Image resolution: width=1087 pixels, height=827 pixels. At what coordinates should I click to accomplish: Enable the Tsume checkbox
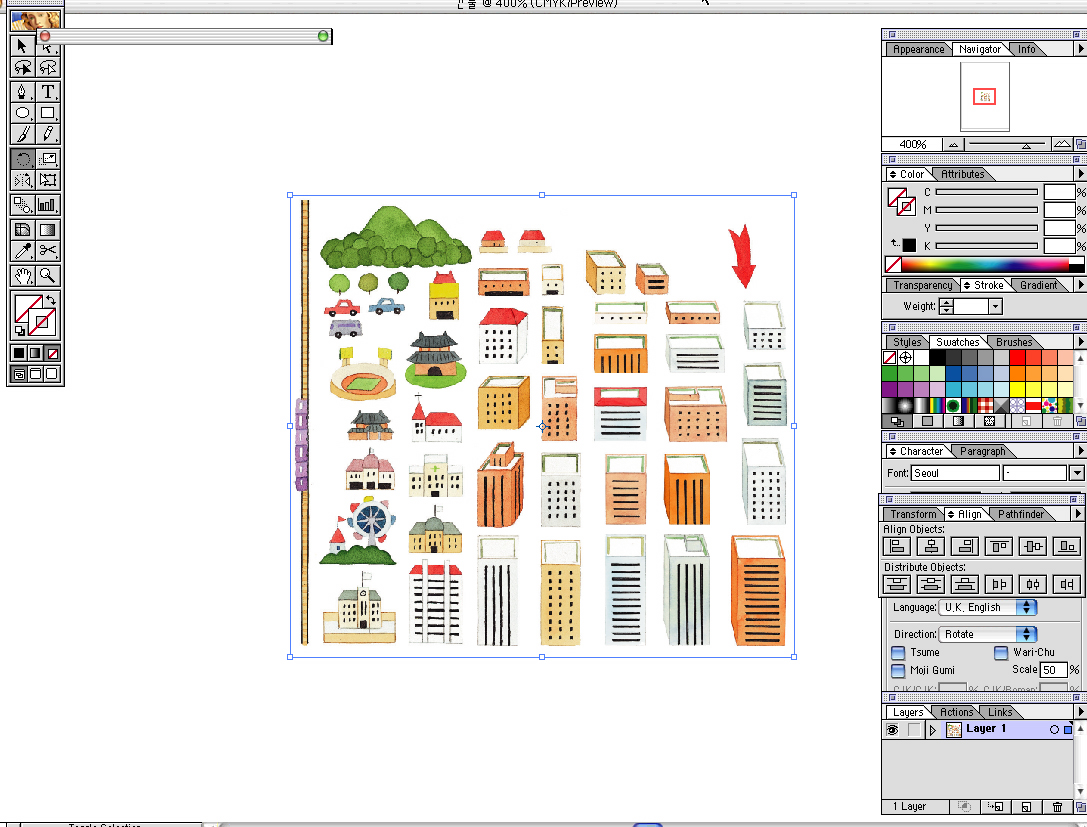point(898,653)
